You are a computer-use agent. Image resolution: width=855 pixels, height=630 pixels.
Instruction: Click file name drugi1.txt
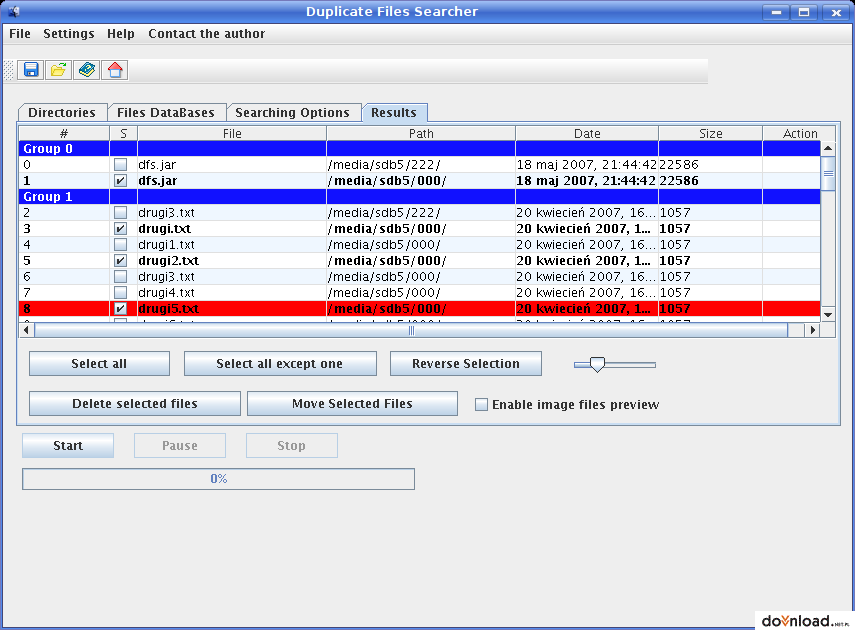click(x=166, y=245)
